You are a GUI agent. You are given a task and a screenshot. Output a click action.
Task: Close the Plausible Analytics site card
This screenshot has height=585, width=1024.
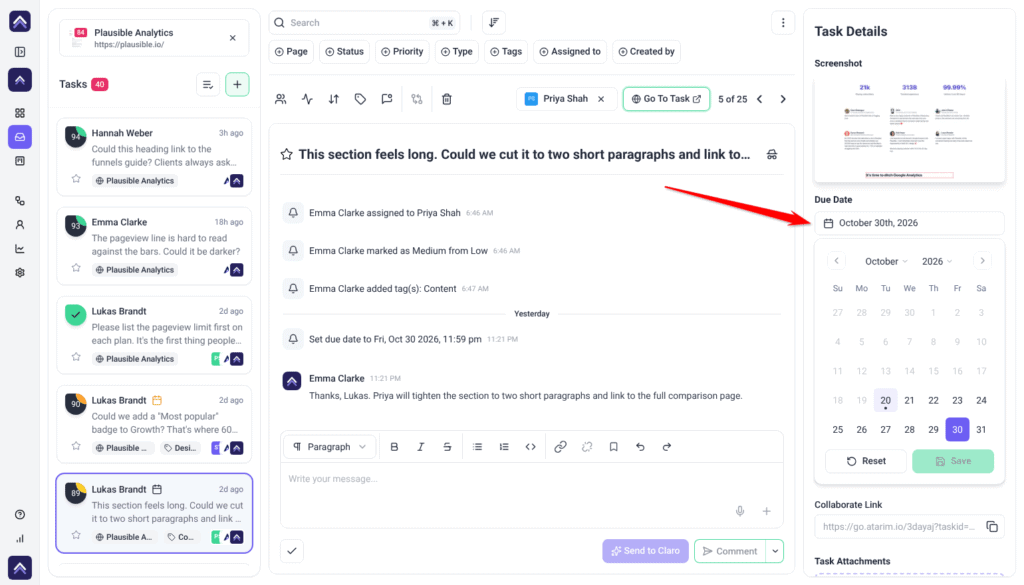pos(232,38)
